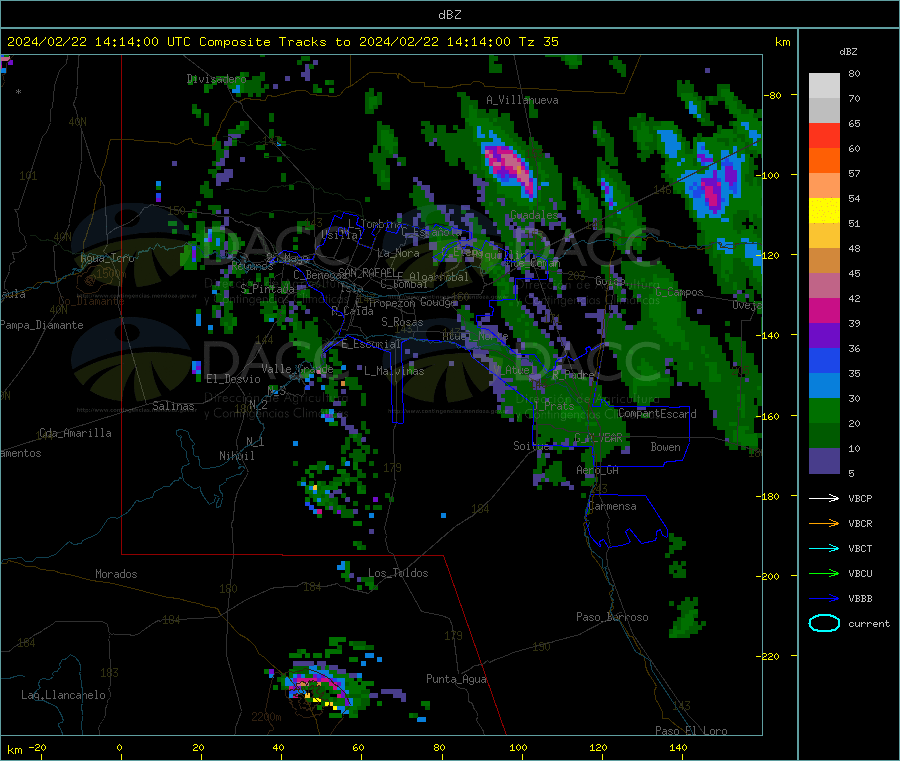
Task: Click the magenta storm core near A_Villanueva
Action: coord(510,167)
